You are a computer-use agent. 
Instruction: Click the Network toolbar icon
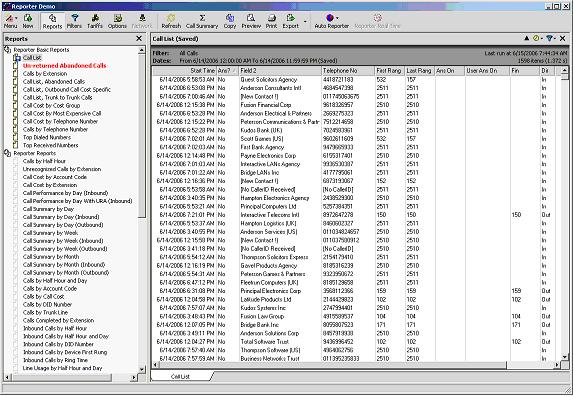click(141, 21)
